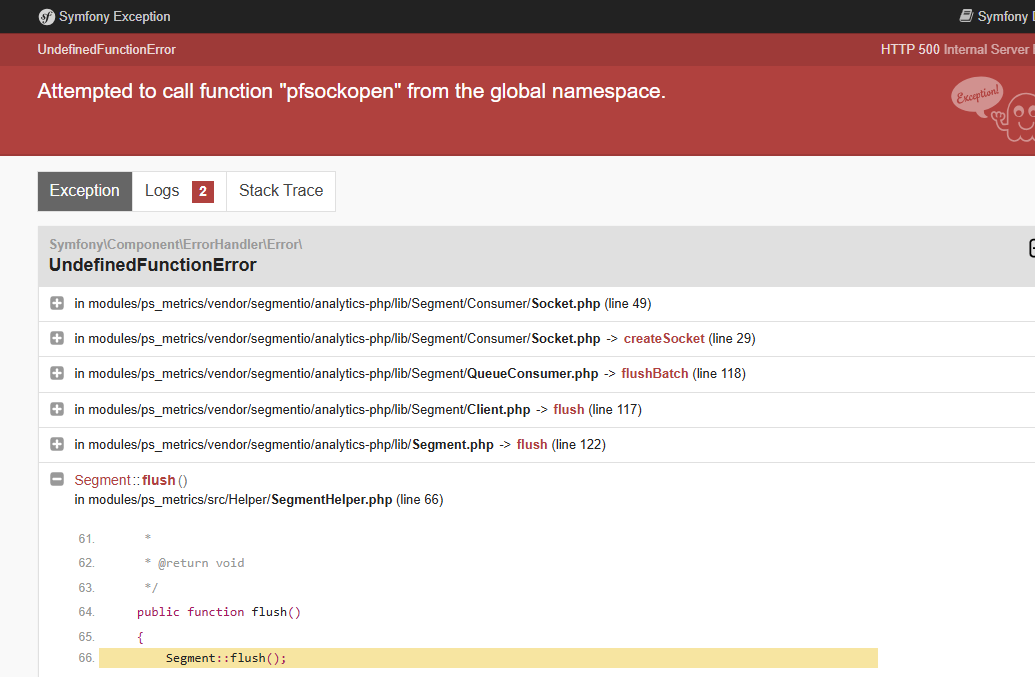
Task: Collapse the Segment::flush SegmentHelper.php trace
Action: coord(57,479)
